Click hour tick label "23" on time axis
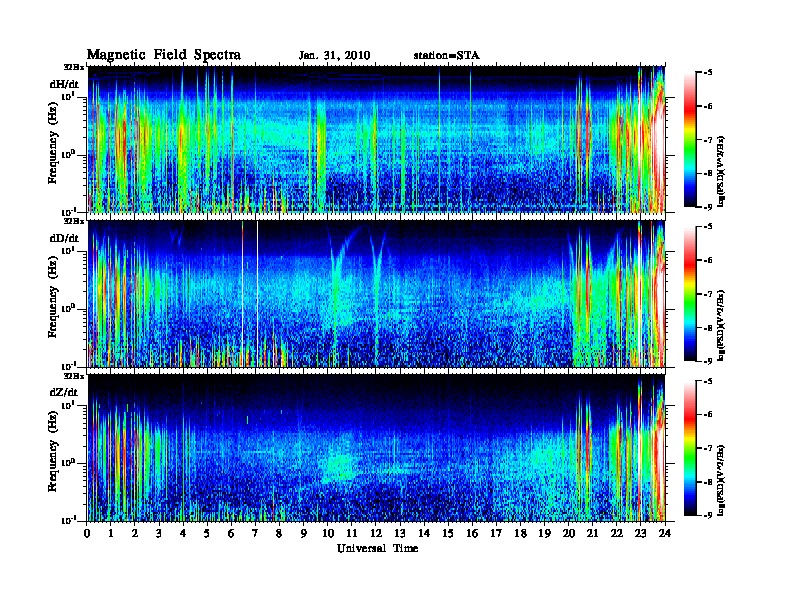 [x=640, y=533]
